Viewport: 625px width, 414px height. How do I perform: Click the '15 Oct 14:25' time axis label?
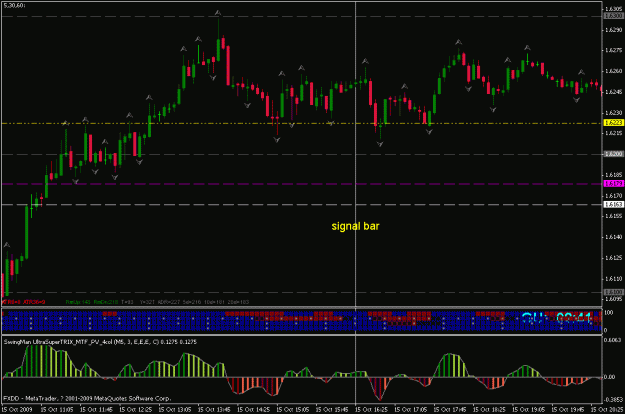click(253, 410)
